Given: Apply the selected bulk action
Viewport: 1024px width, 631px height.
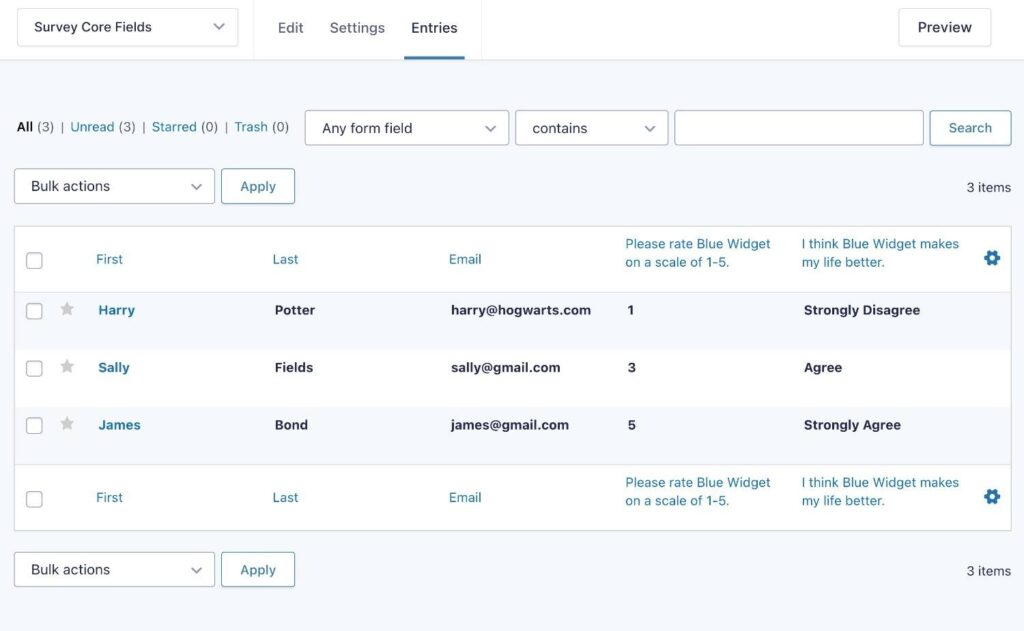Looking at the screenshot, I should click(x=258, y=186).
